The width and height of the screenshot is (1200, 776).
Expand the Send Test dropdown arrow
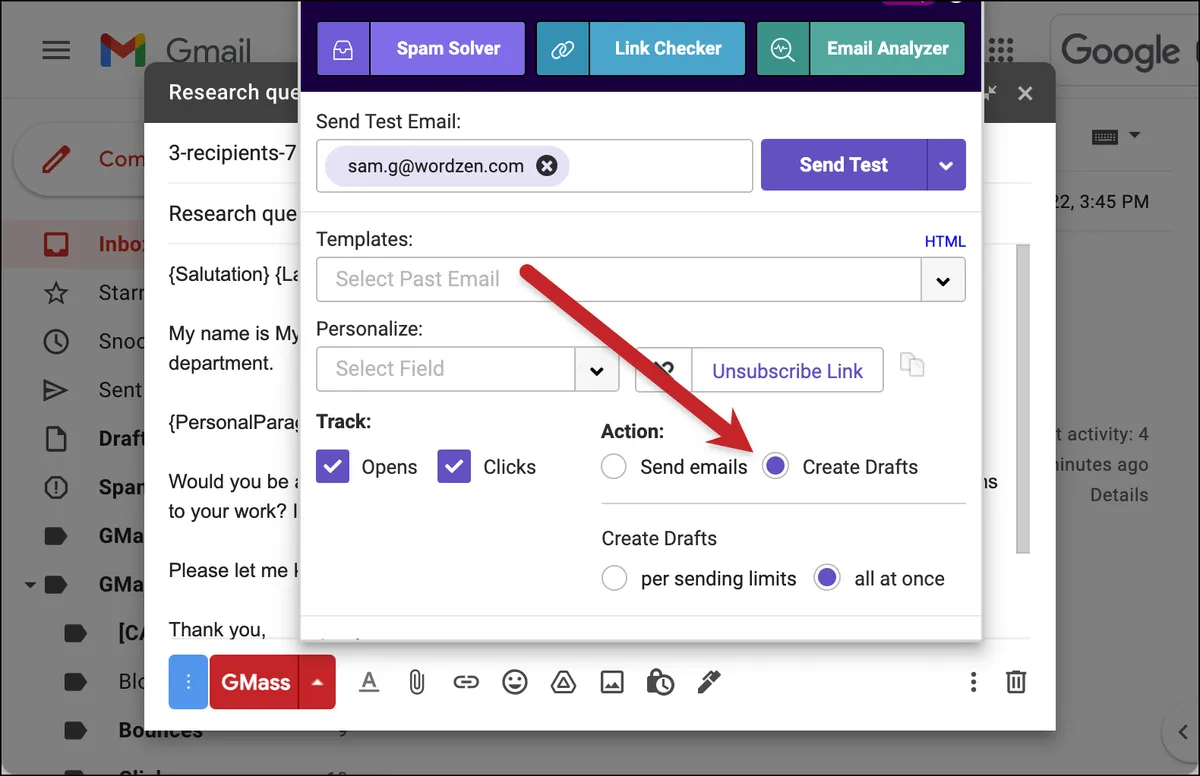[946, 165]
